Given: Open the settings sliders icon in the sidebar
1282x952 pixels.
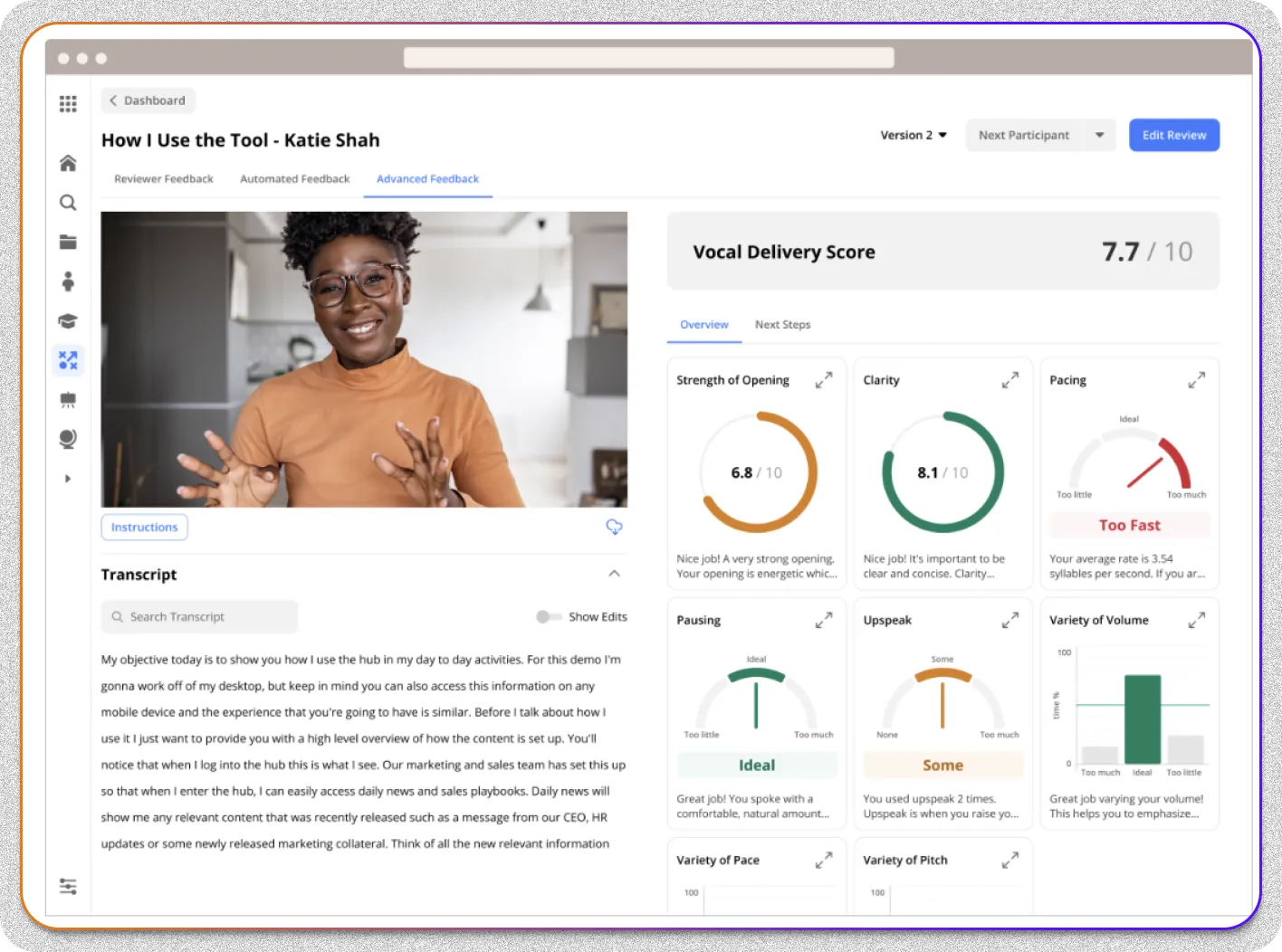Looking at the screenshot, I should pos(68,886).
